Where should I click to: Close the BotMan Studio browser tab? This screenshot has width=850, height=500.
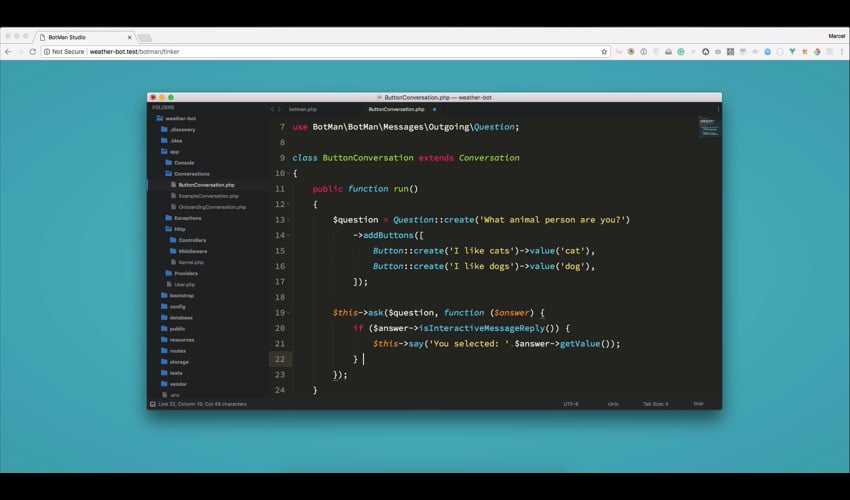point(130,37)
